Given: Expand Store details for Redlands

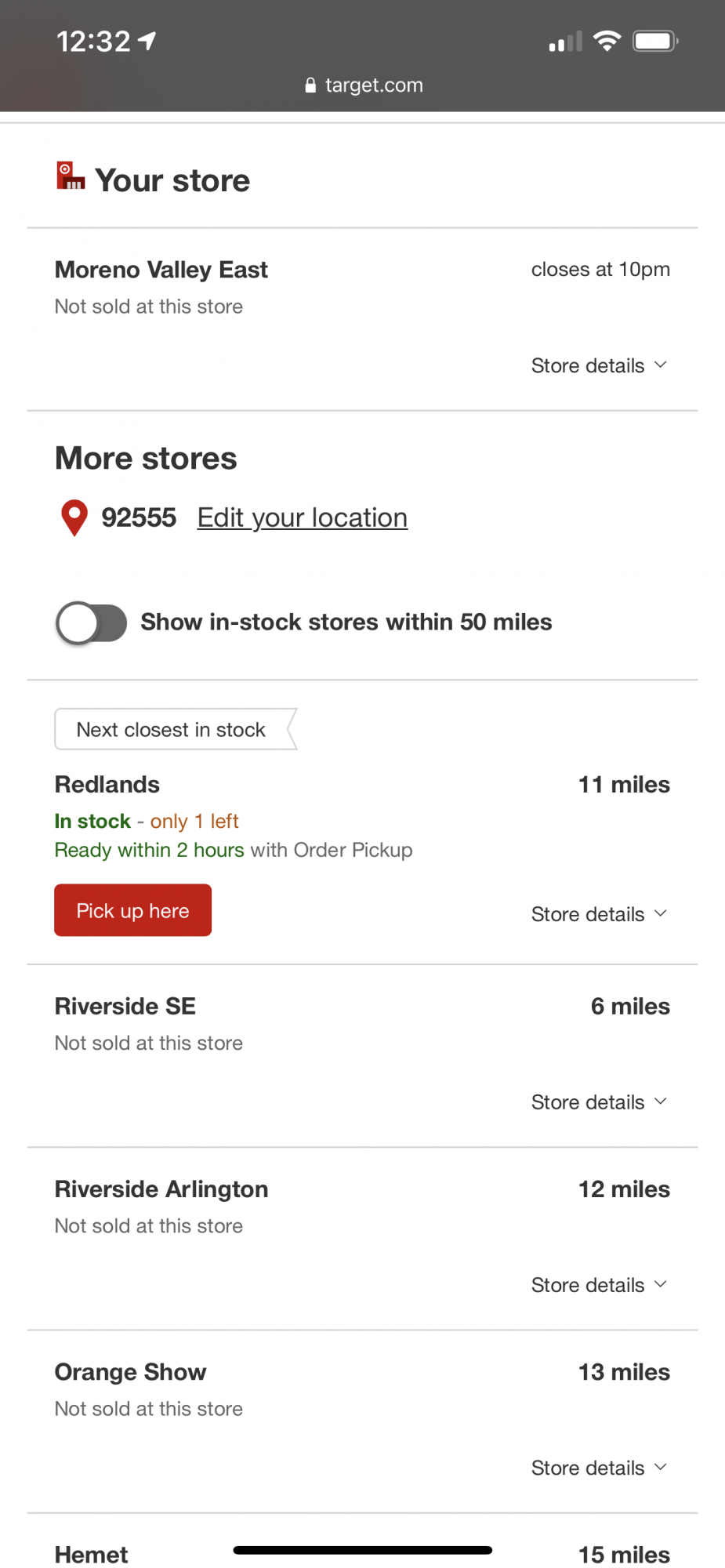Looking at the screenshot, I should [x=599, y=914].
